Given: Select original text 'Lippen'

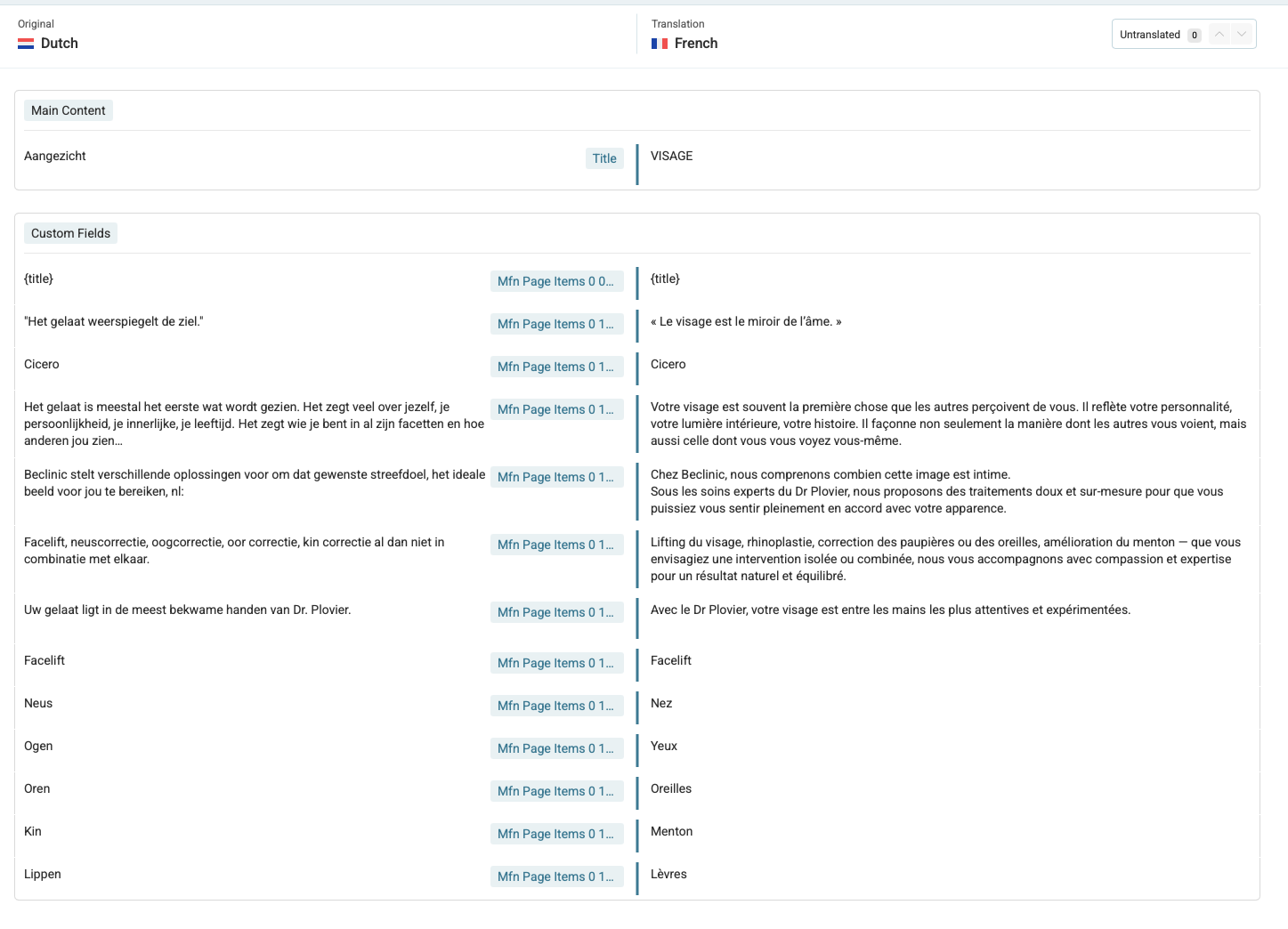Looking at the screenshot, I should [43, 875].
